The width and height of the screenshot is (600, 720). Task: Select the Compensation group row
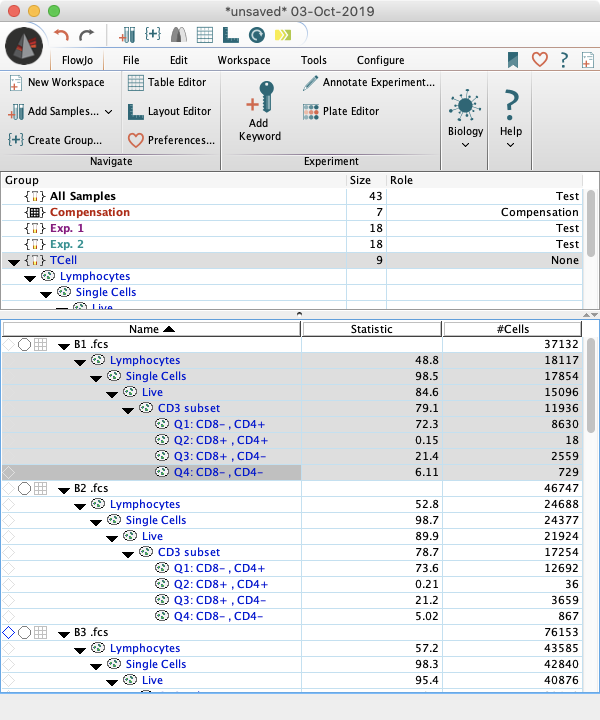click(x=292, y=212)
